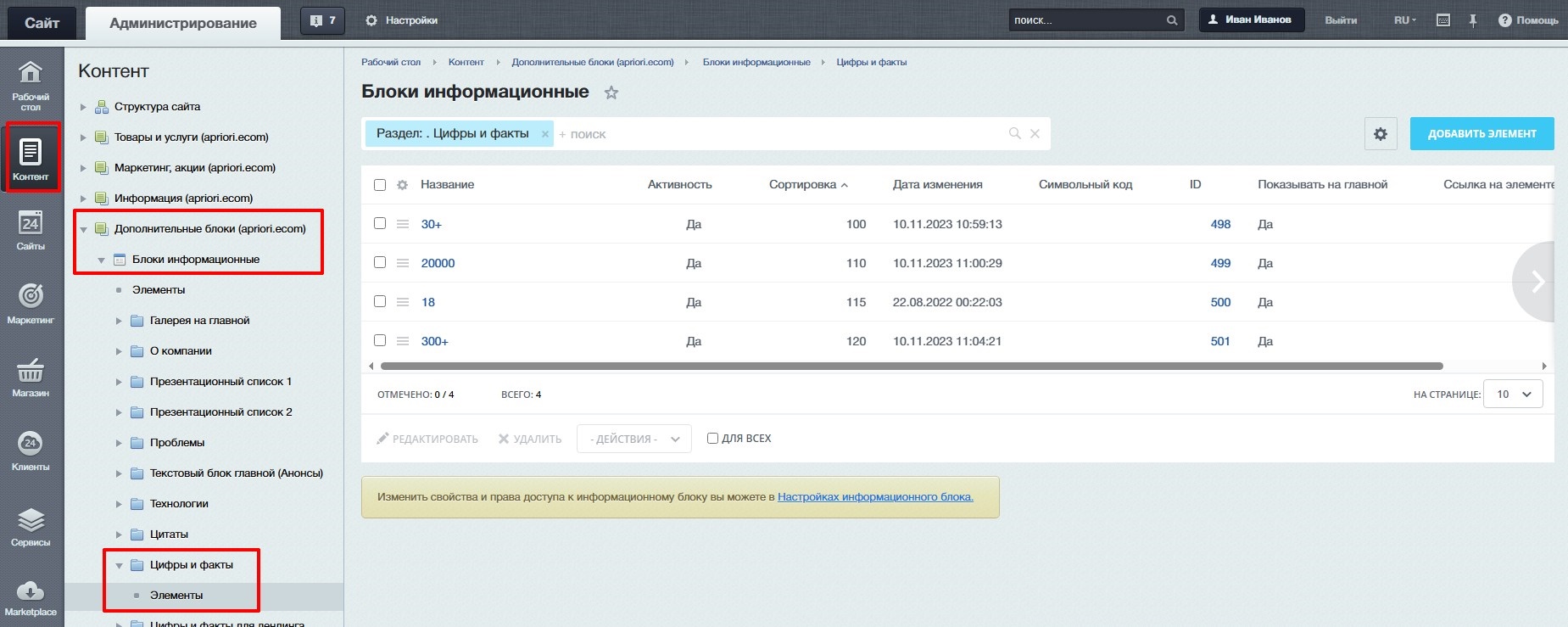Click the horizontal scrollbar under the table

pos(912,367)
